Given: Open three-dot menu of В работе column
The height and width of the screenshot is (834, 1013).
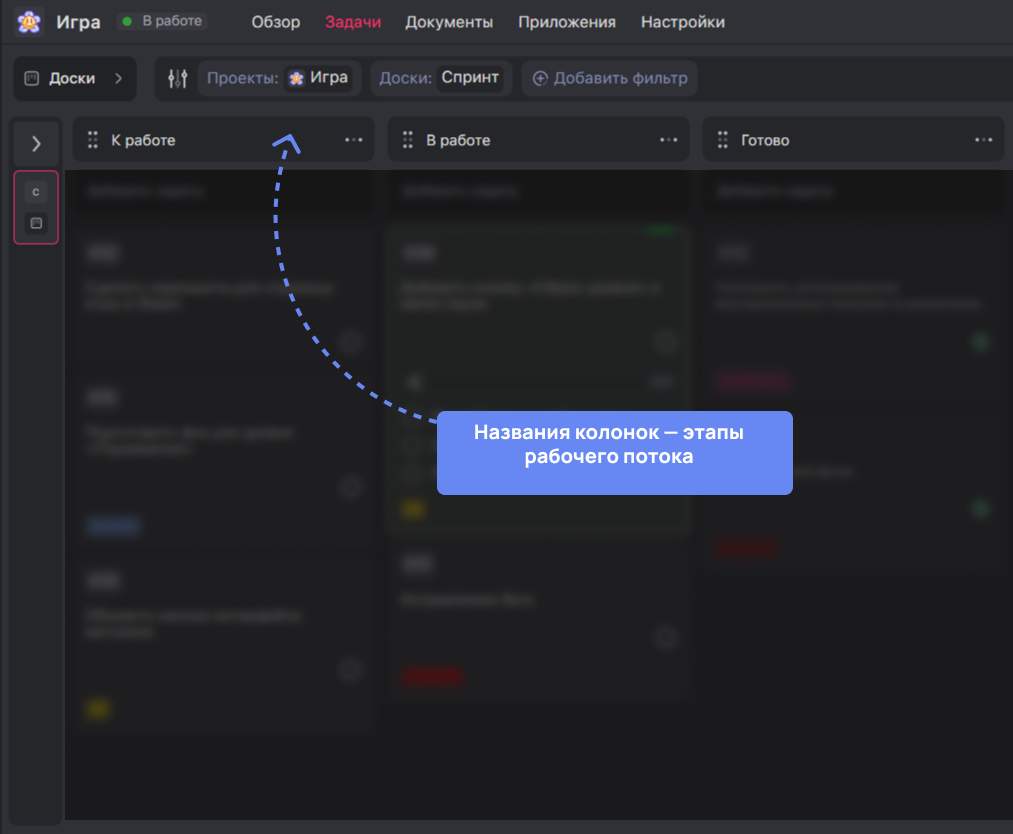Looking at the screenshot, I should click(669, 140).
